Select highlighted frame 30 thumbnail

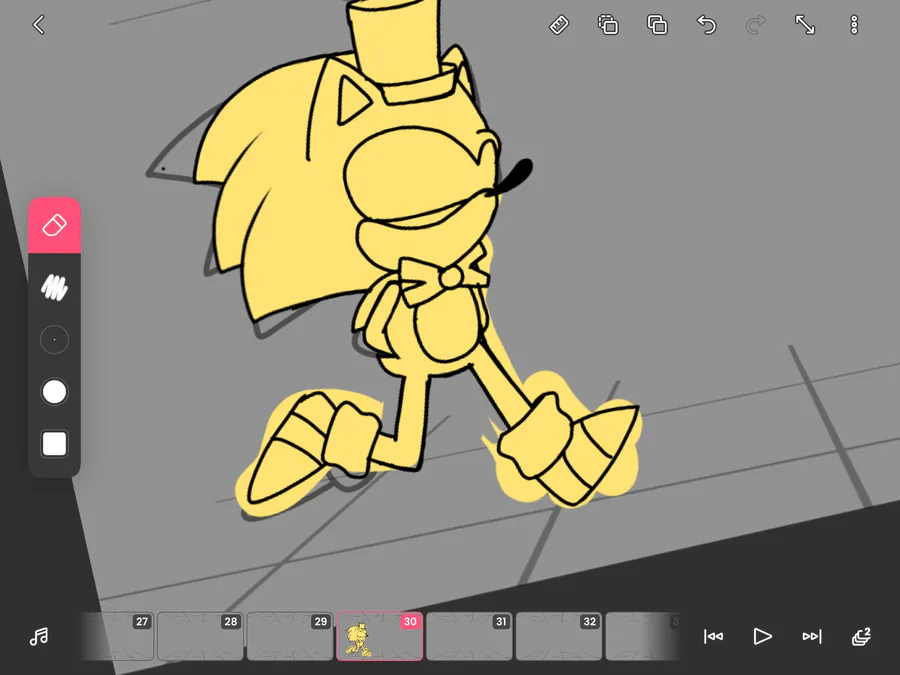coord(379,636)
